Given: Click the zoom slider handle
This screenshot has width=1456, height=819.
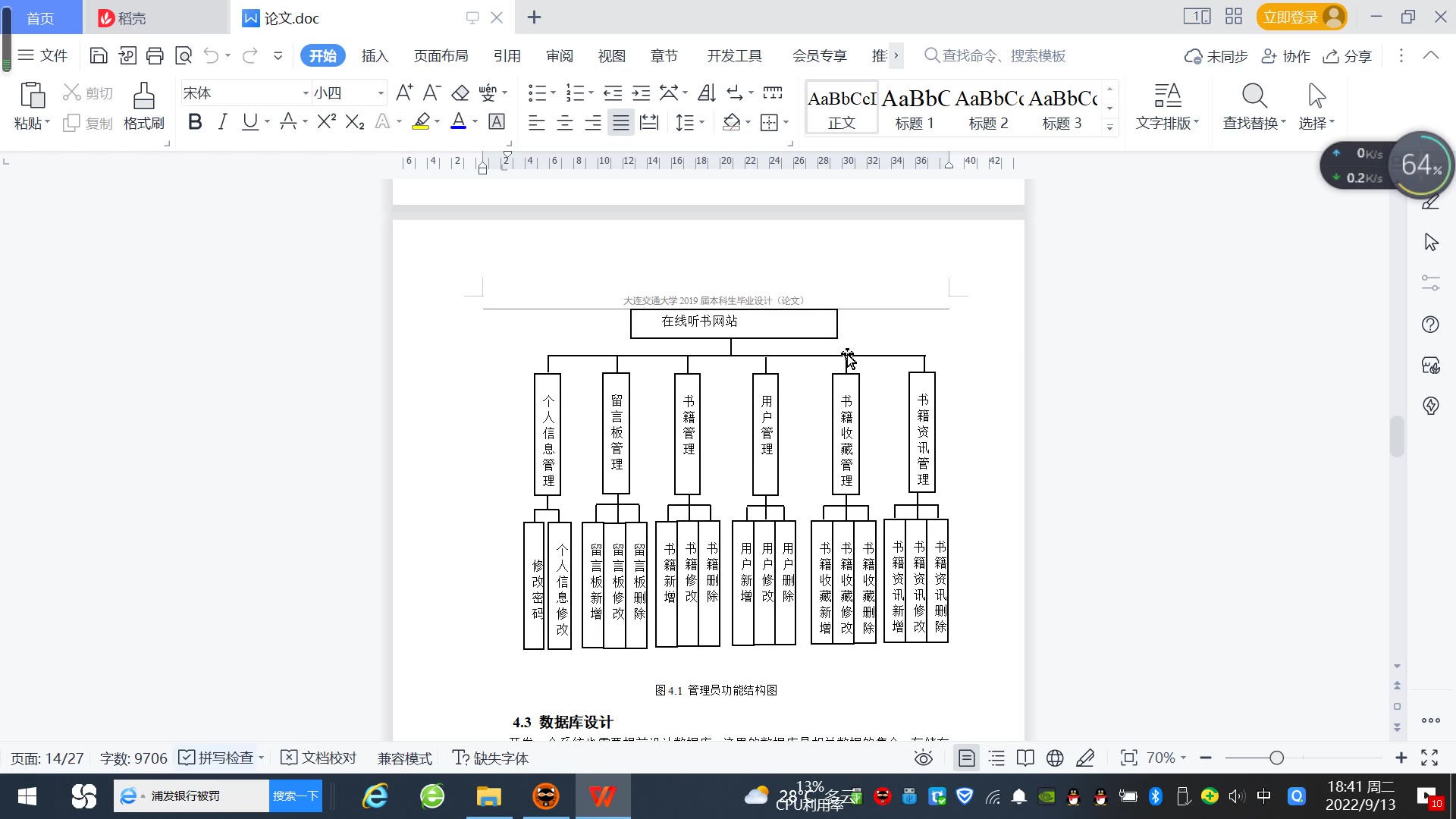Looking at the screenshot, I should (x=1276, y=758).
